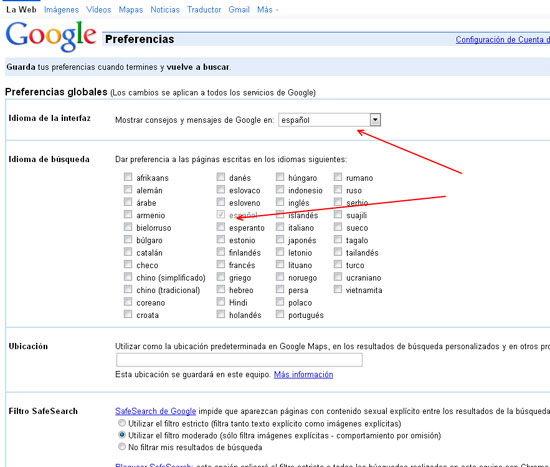Check the indonesio language checkbox
Image resolution: width=550 pixels, height=467 pixels.
tap(280, 189)
